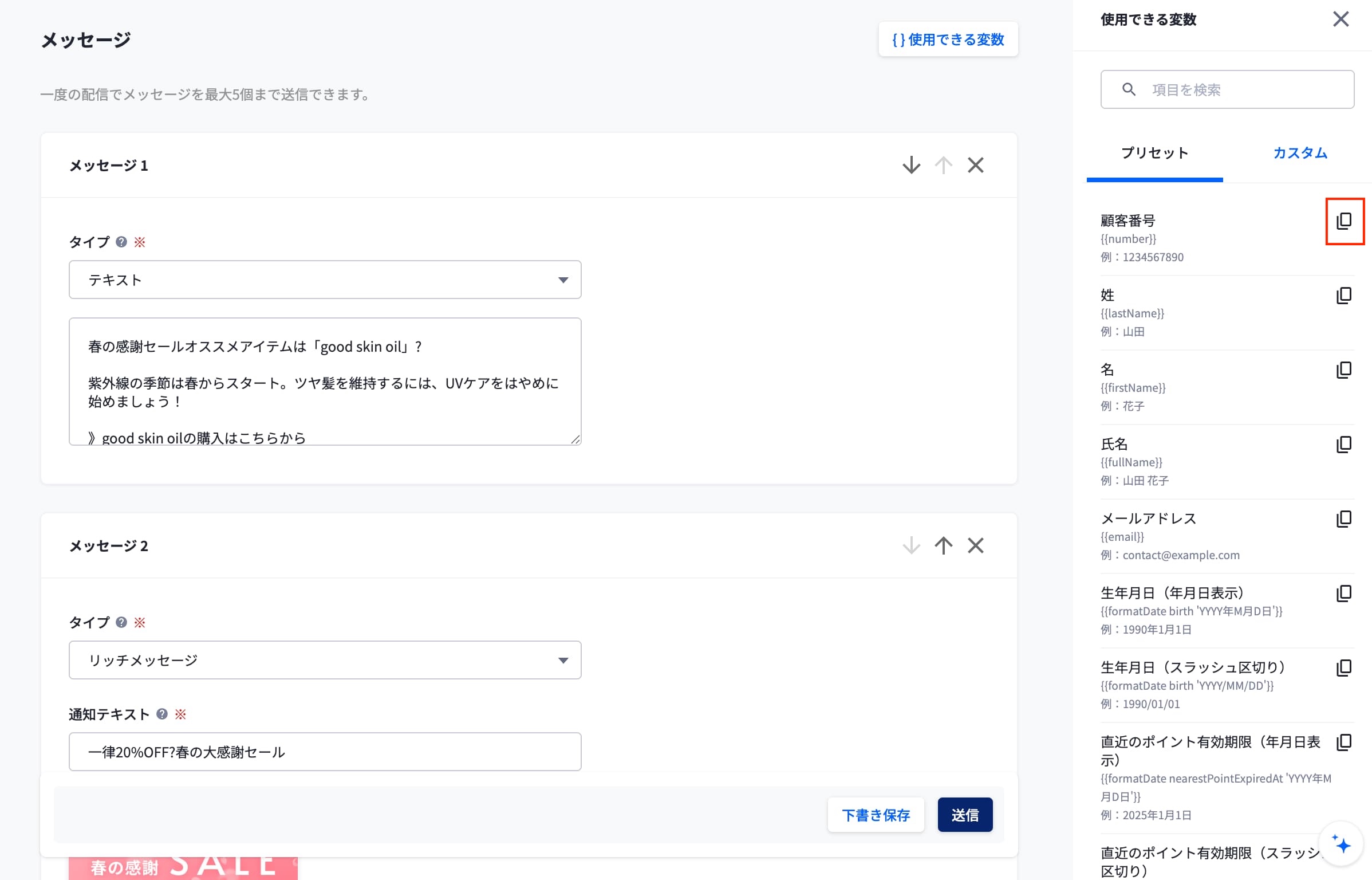Viewport: 1372px width, 880px height.
Task: Click the メッセージ 2 card heading
Action: (x=109, y=547)
